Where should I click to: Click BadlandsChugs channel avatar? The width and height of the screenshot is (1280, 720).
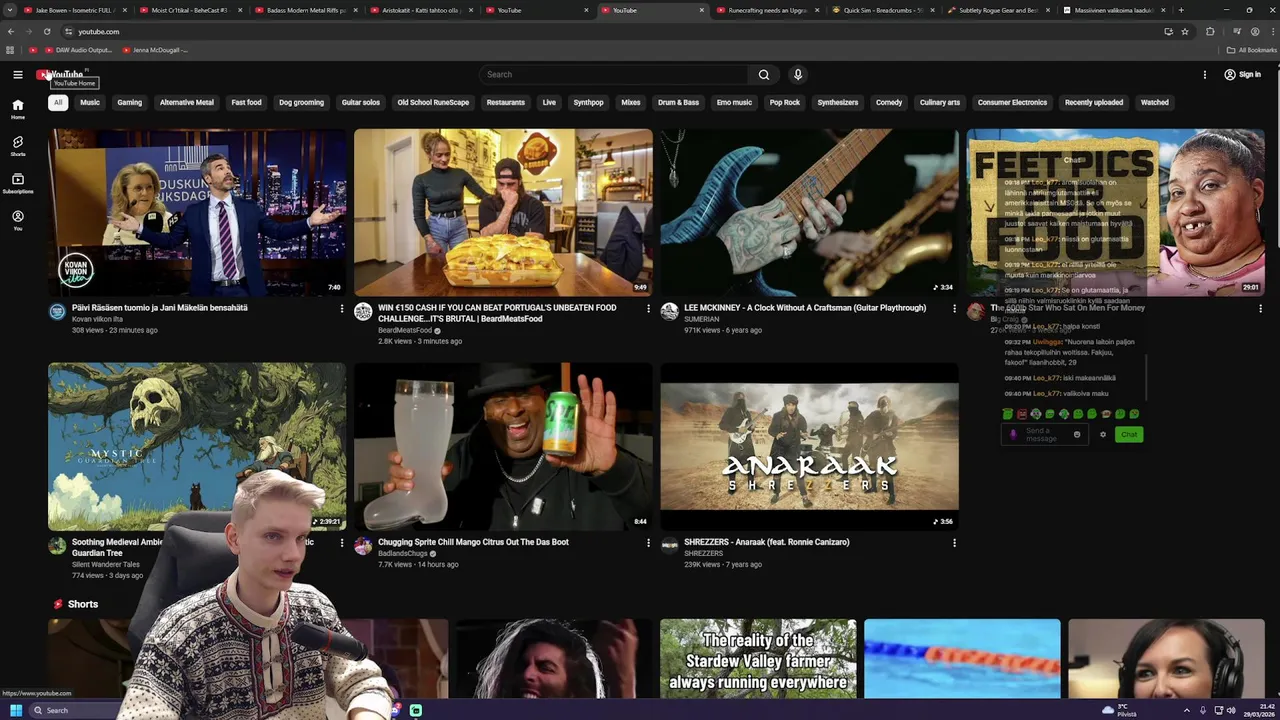coord(363,546)
